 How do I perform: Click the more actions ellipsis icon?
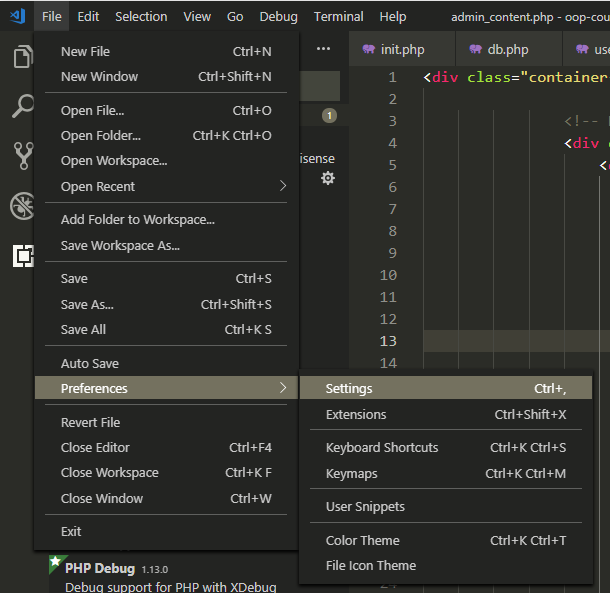(323, 48)
